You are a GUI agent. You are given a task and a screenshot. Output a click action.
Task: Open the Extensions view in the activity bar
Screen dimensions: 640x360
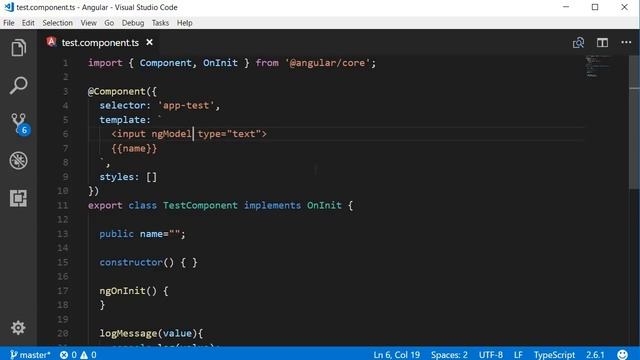[x=18, y=198]
